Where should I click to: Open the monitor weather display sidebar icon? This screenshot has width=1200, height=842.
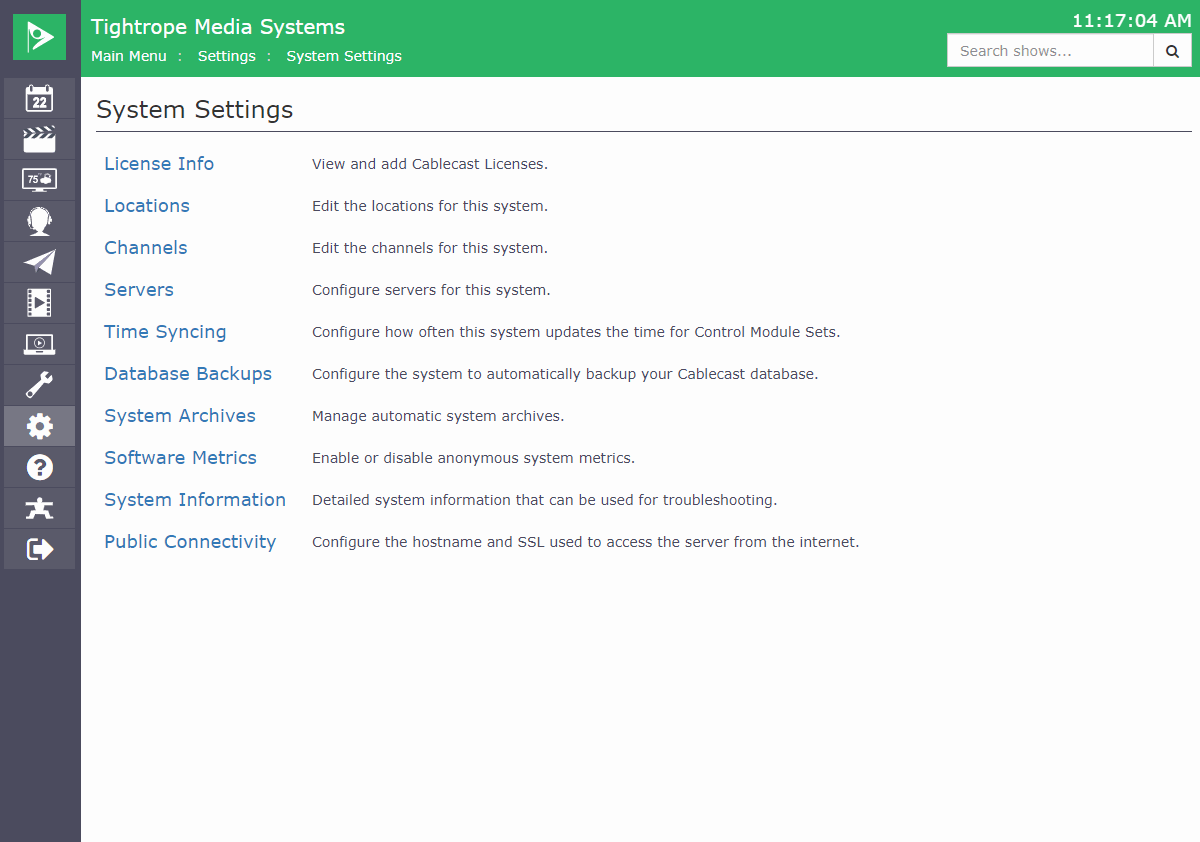[39, 180]
